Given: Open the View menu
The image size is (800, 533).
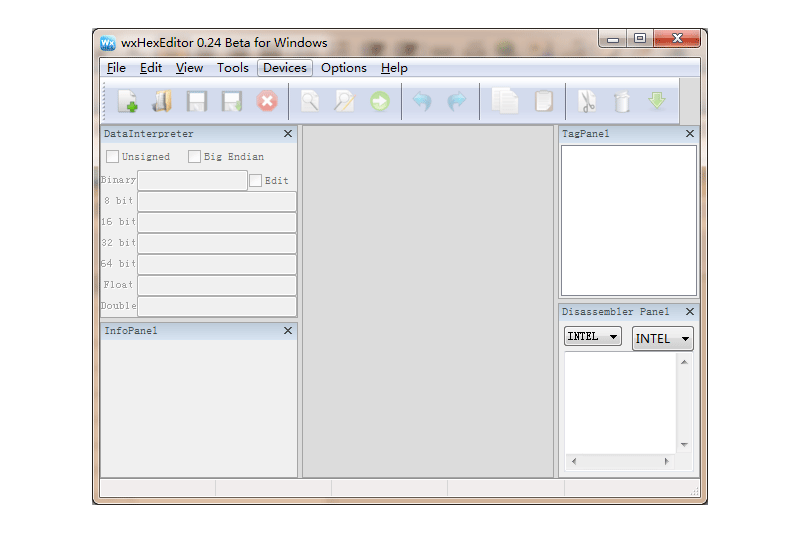Looking at the screenshot, I should coord(189,68).
